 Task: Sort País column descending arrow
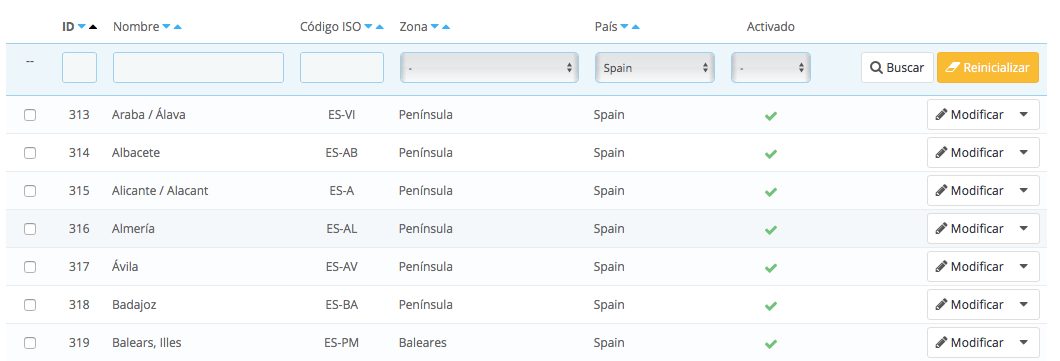point(625,27)
